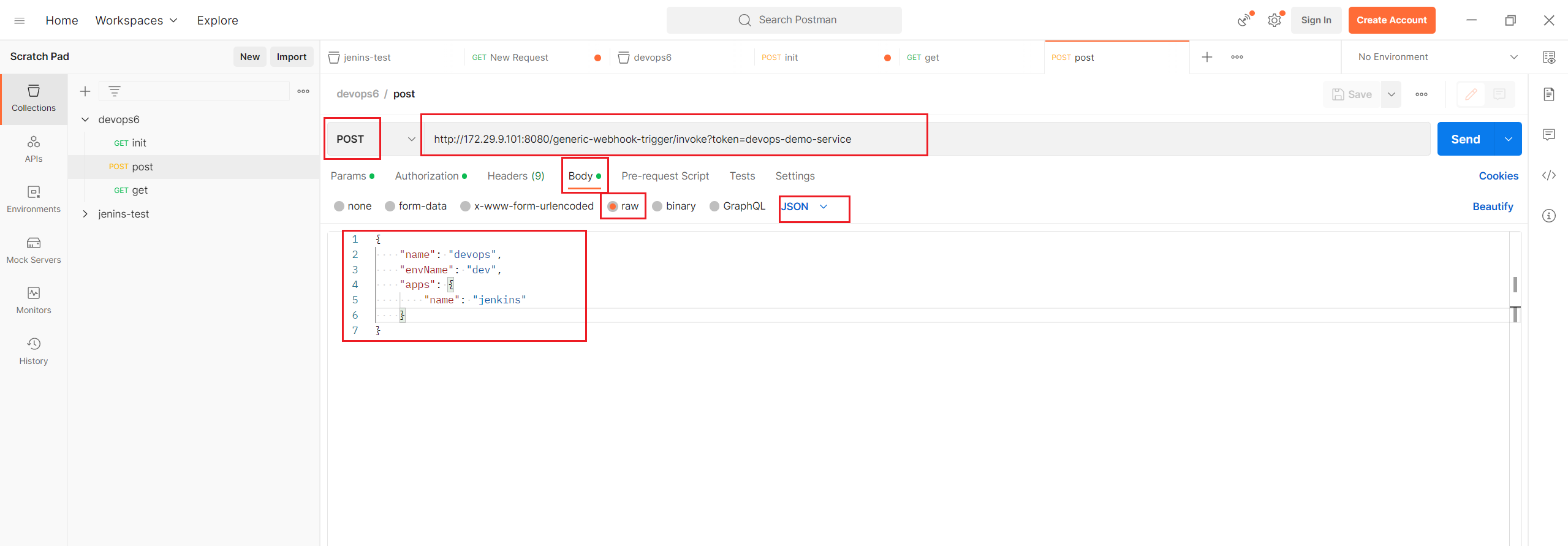Switch to the Params tab
Image resolution: width=1568 pixels, height=546 pixels.
tap(352, 176)
